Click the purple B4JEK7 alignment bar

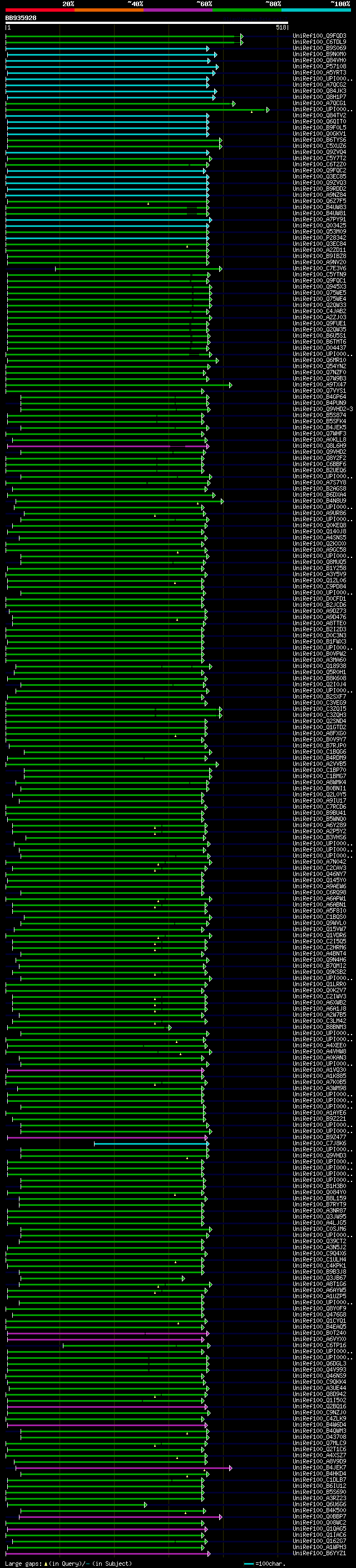coord(123,1468)
